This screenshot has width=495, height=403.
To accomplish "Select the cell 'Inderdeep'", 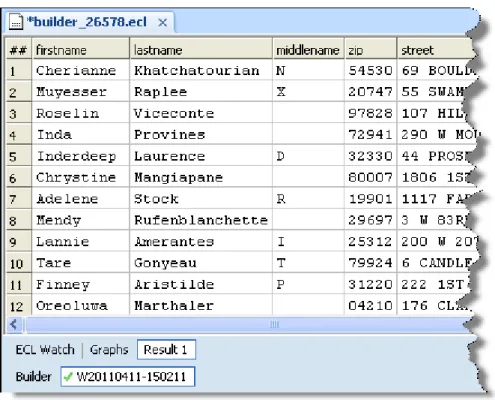I will [x=80, y=156].
